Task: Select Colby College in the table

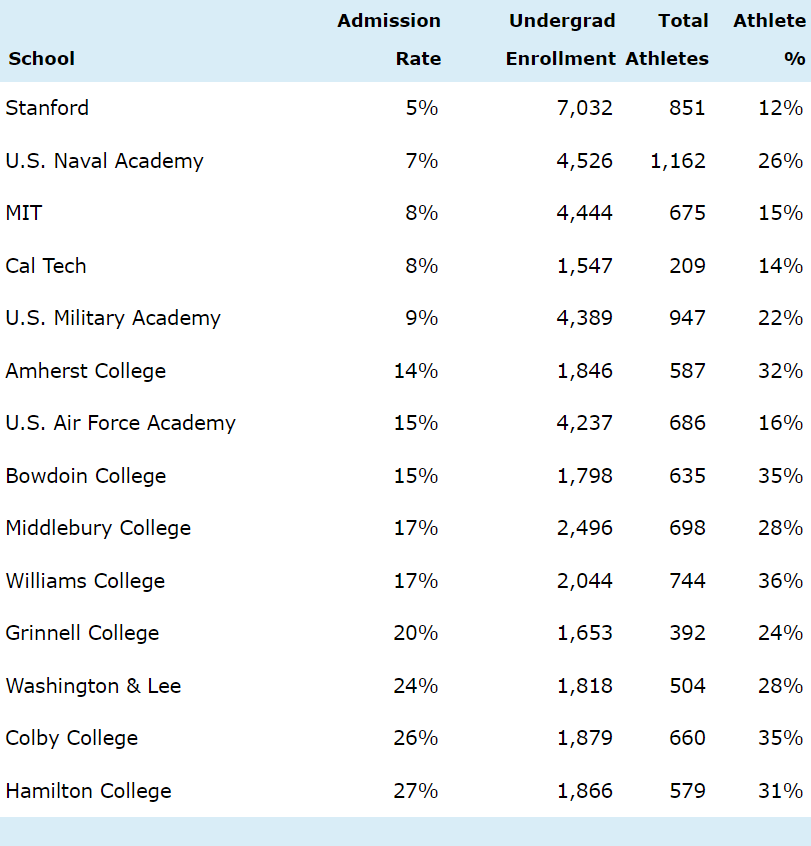Action: click(x=72, y=738)
